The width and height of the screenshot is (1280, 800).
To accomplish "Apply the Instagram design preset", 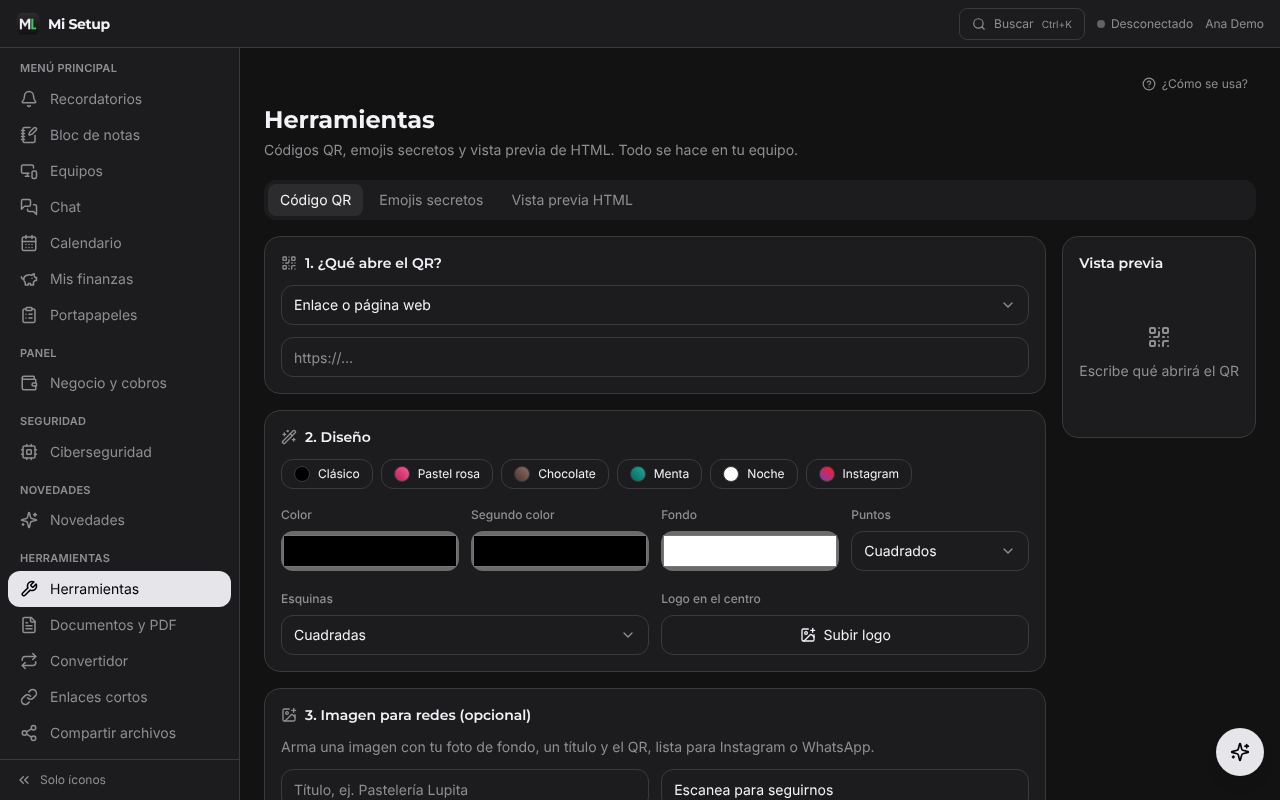I will 859,474.
